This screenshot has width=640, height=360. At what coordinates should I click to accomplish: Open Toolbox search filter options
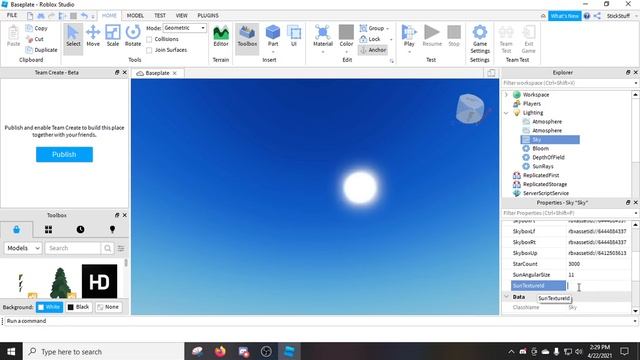pos(121,248)
